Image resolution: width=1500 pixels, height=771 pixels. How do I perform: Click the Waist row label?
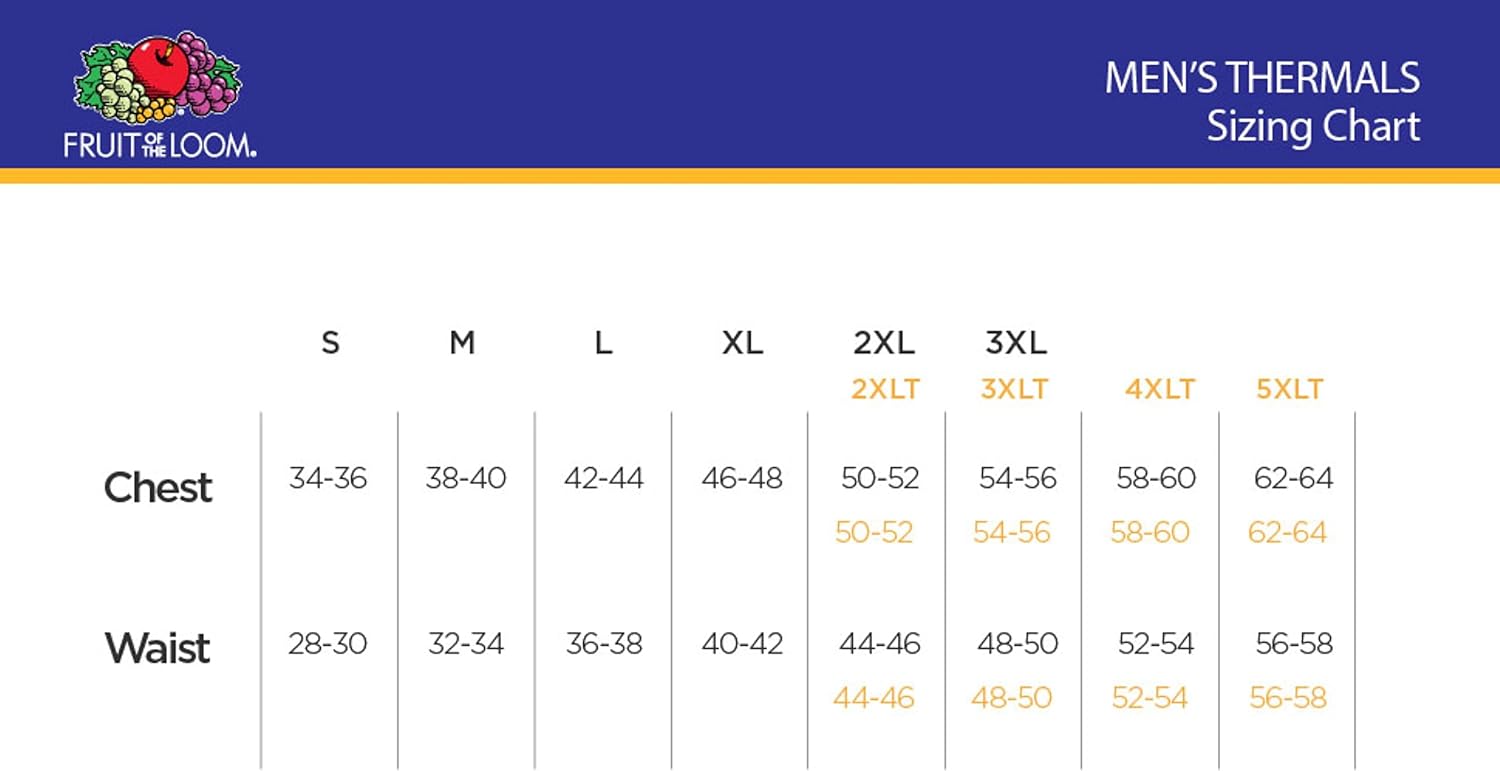click(x=158, y=648)
